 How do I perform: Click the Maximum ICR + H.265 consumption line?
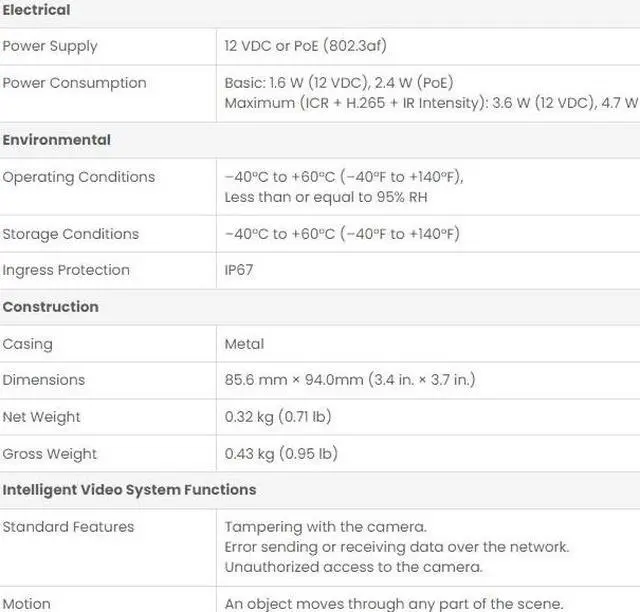[430, 103]
